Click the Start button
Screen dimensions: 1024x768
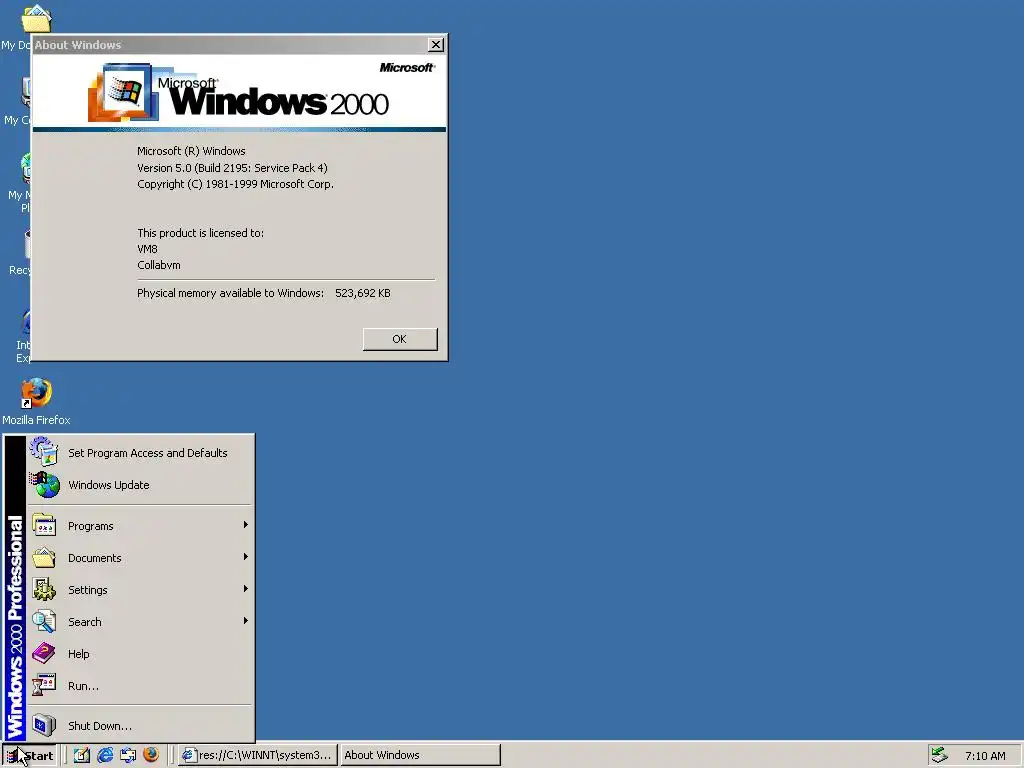click(x=30, y=756)
